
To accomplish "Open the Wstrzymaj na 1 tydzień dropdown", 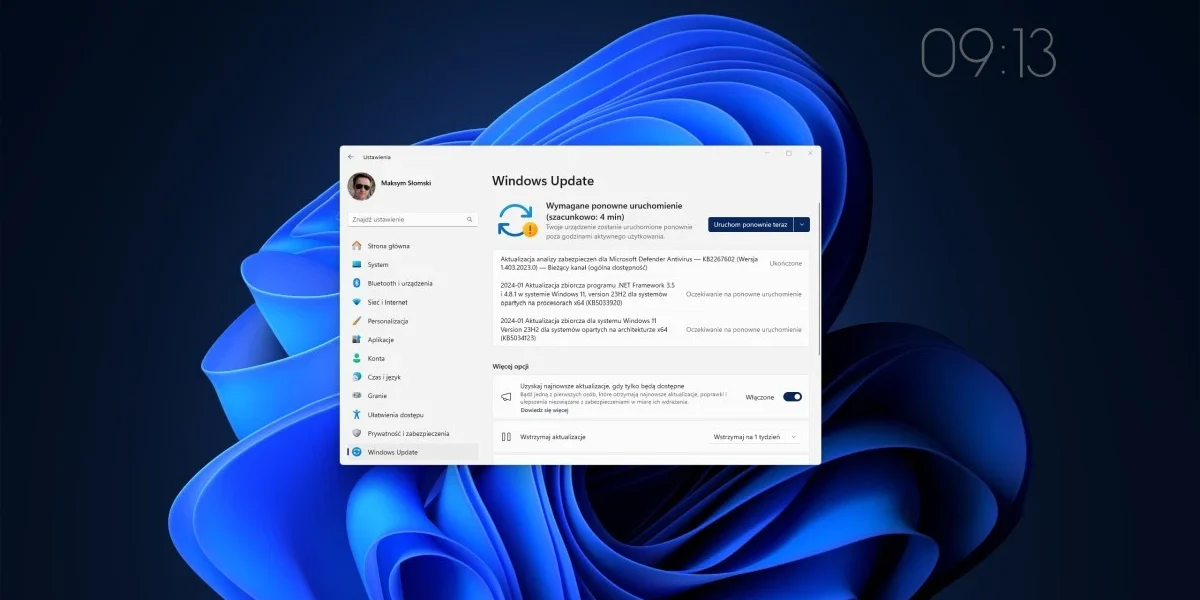I will (x=752, y=437).
